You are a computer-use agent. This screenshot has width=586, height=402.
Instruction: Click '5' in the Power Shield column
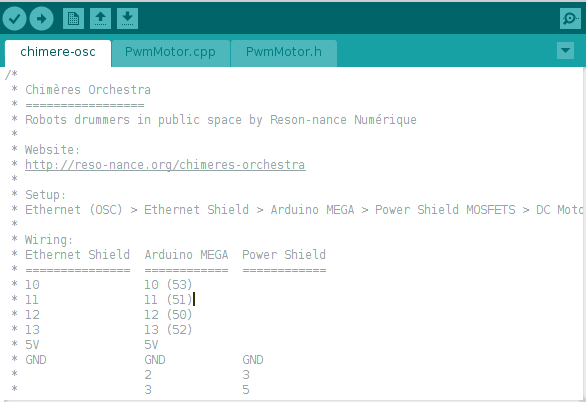point(246,390)
